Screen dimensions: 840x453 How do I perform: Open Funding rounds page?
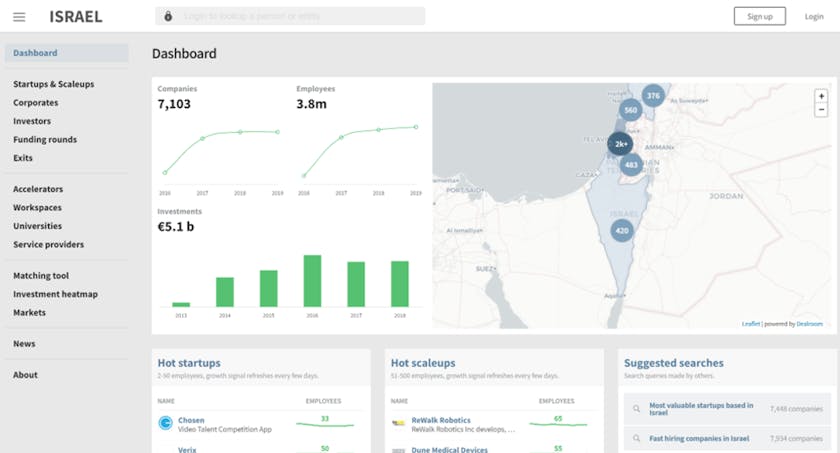(x=45, y=139)
